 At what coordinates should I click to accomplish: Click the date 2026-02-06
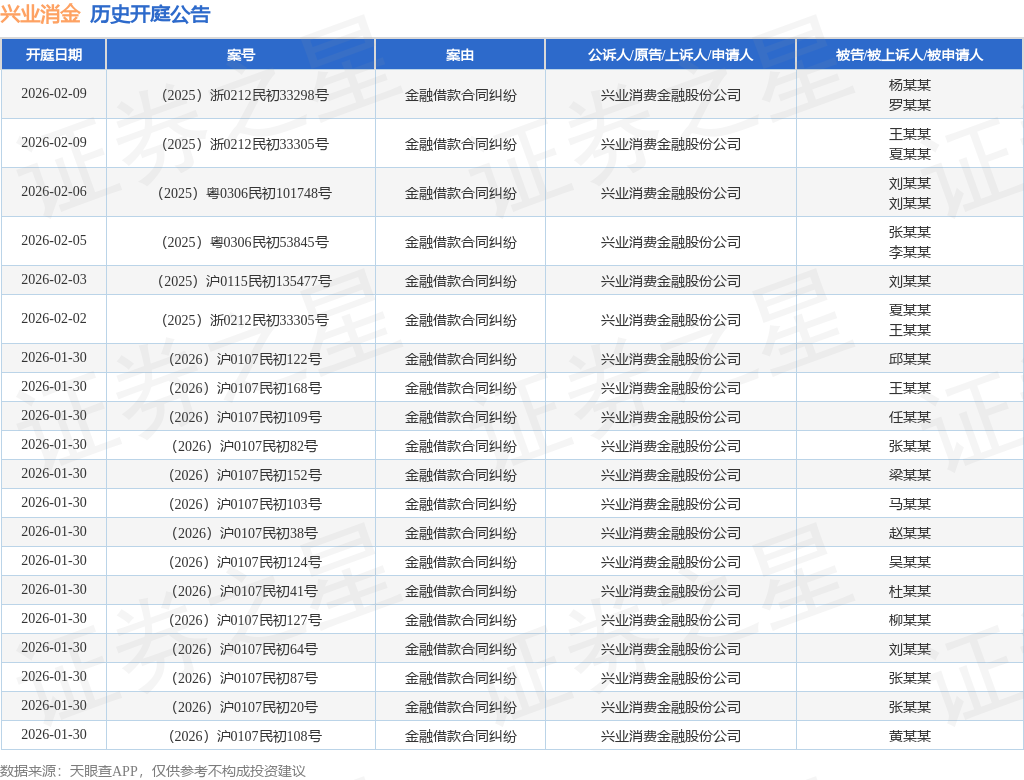click(54, 191)
